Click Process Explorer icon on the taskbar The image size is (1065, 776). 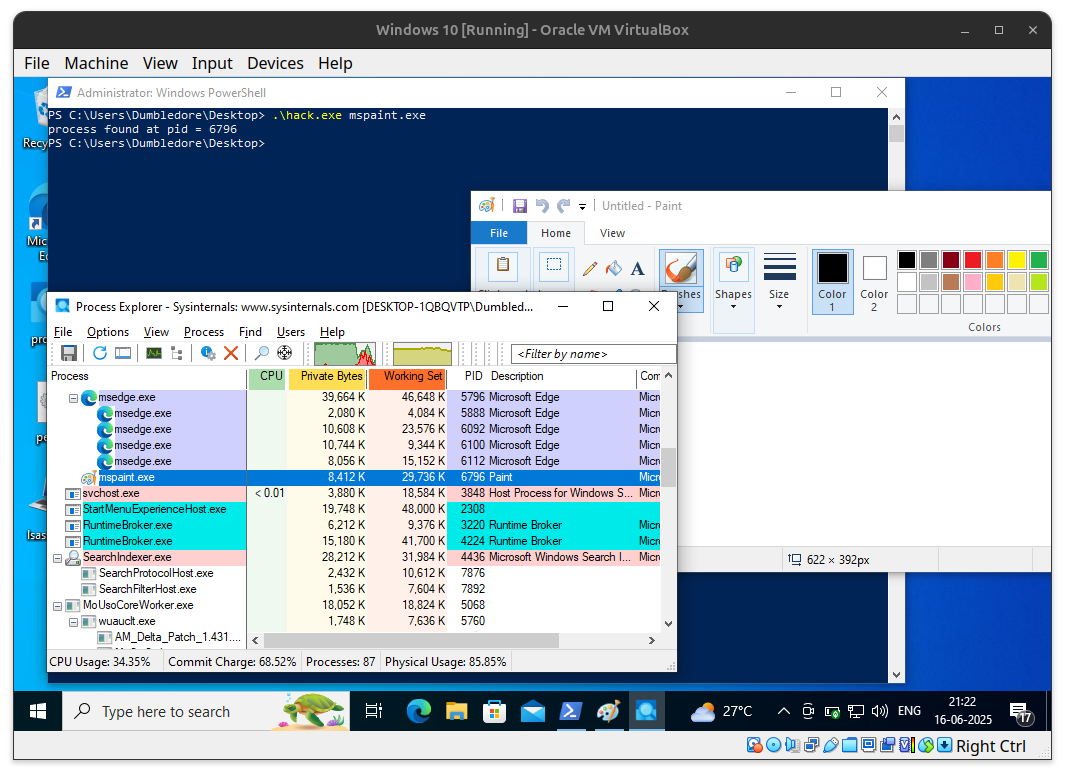[x=646, y=711]
